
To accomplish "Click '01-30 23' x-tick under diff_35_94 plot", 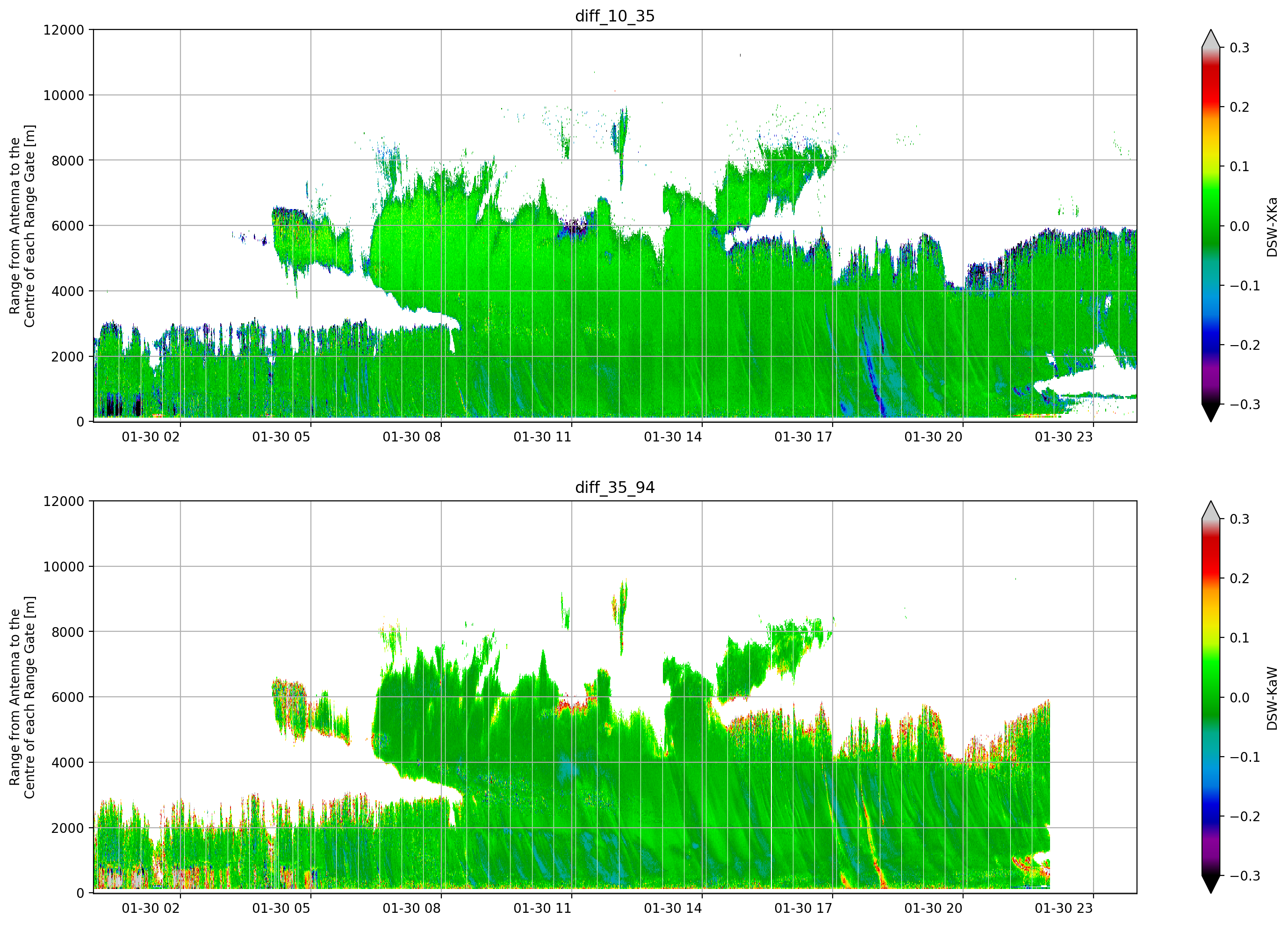I will click(1064, 909).
